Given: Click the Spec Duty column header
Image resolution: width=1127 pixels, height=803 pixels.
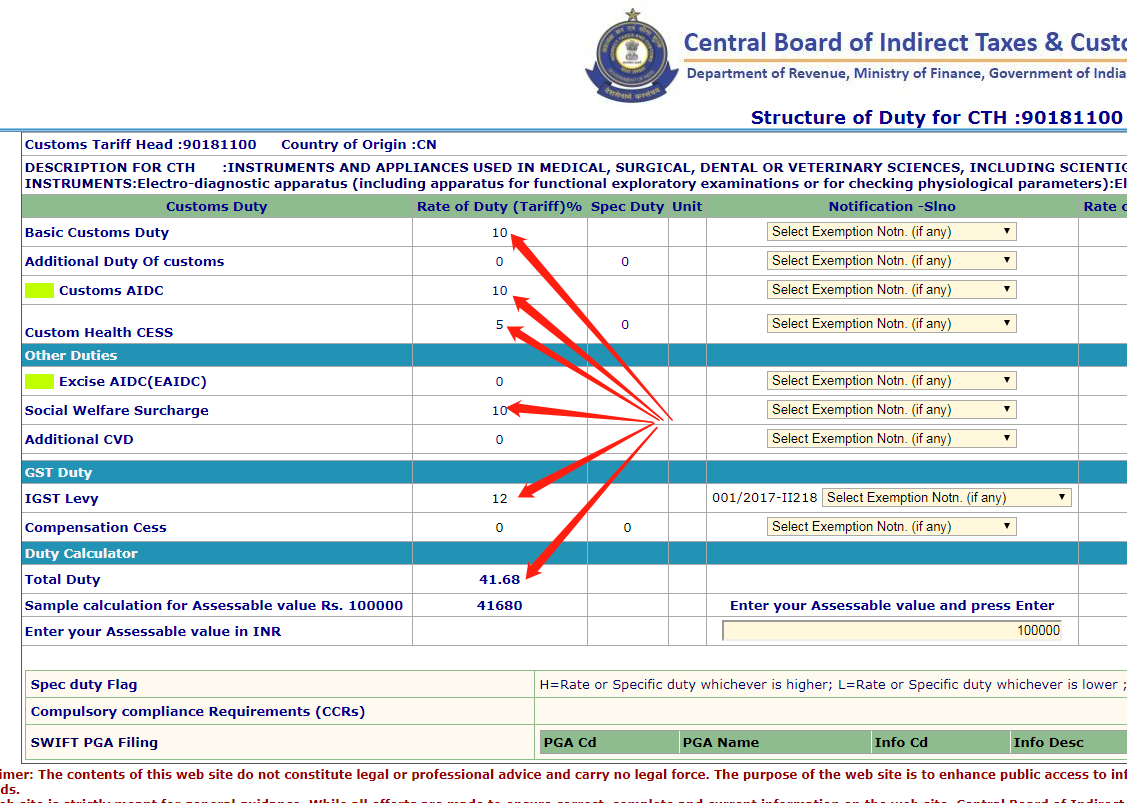Looking at the screenshot, I should click(x=627, y=206).
